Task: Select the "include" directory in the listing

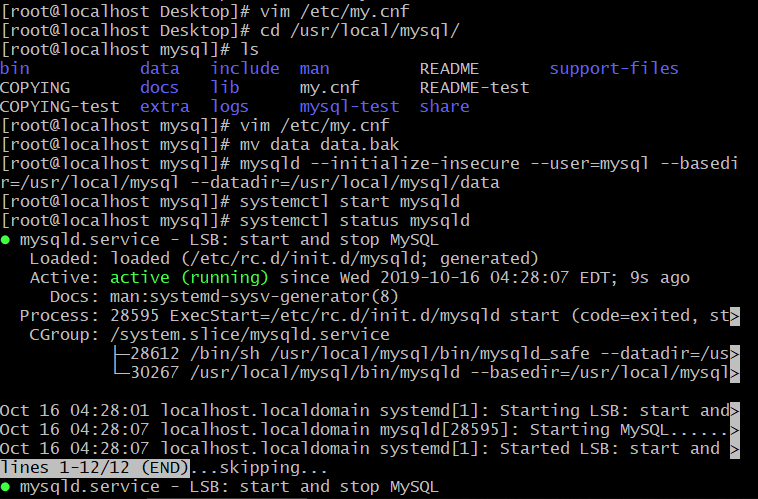Action: (244, 69)
